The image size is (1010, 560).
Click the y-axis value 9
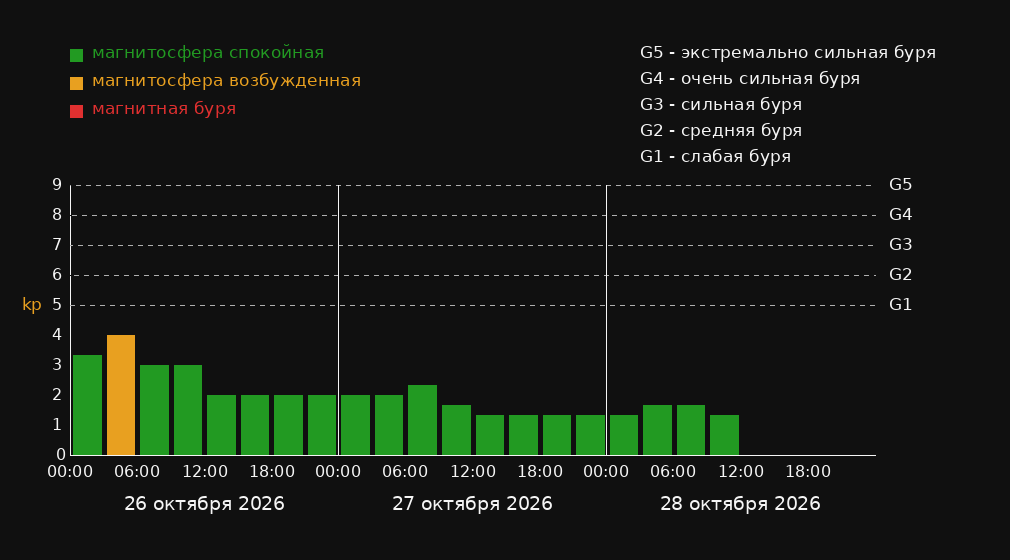(57, 185)
